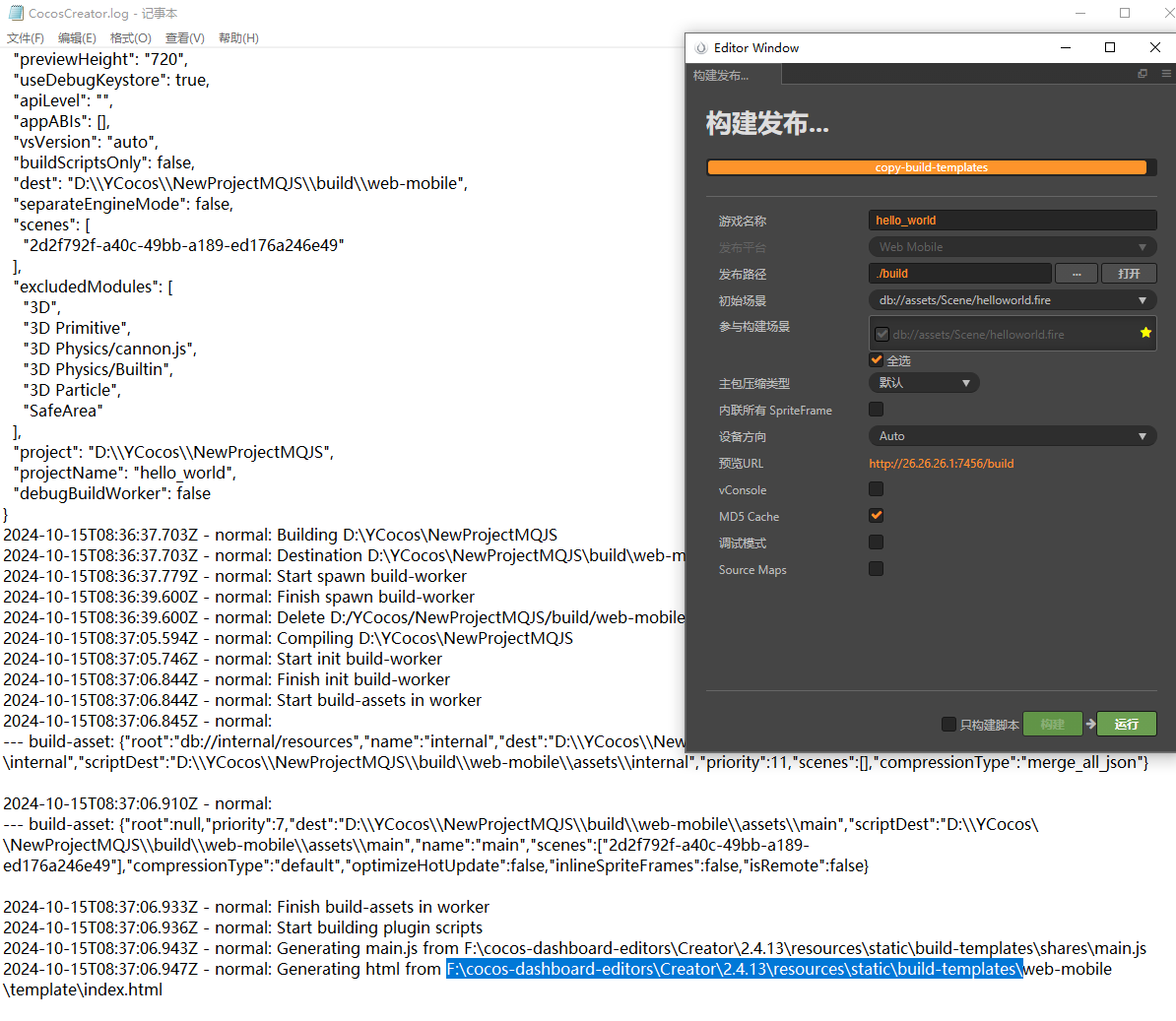This screenshot has height=1021, width=1176.
Task: Click the ... browse button for build path
Action: point(1077,274)
